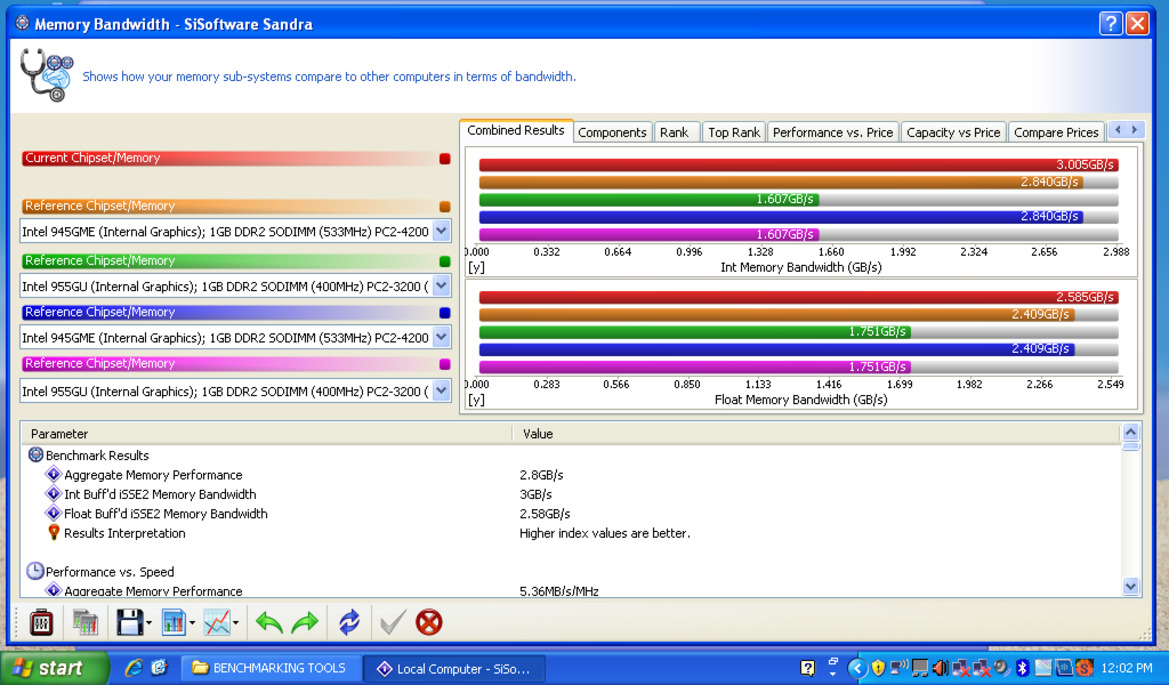Collapse tray with the round arrow button
Image resolution: width=1169 pixels, height=685 pixels.
click(x=857, y=668)
